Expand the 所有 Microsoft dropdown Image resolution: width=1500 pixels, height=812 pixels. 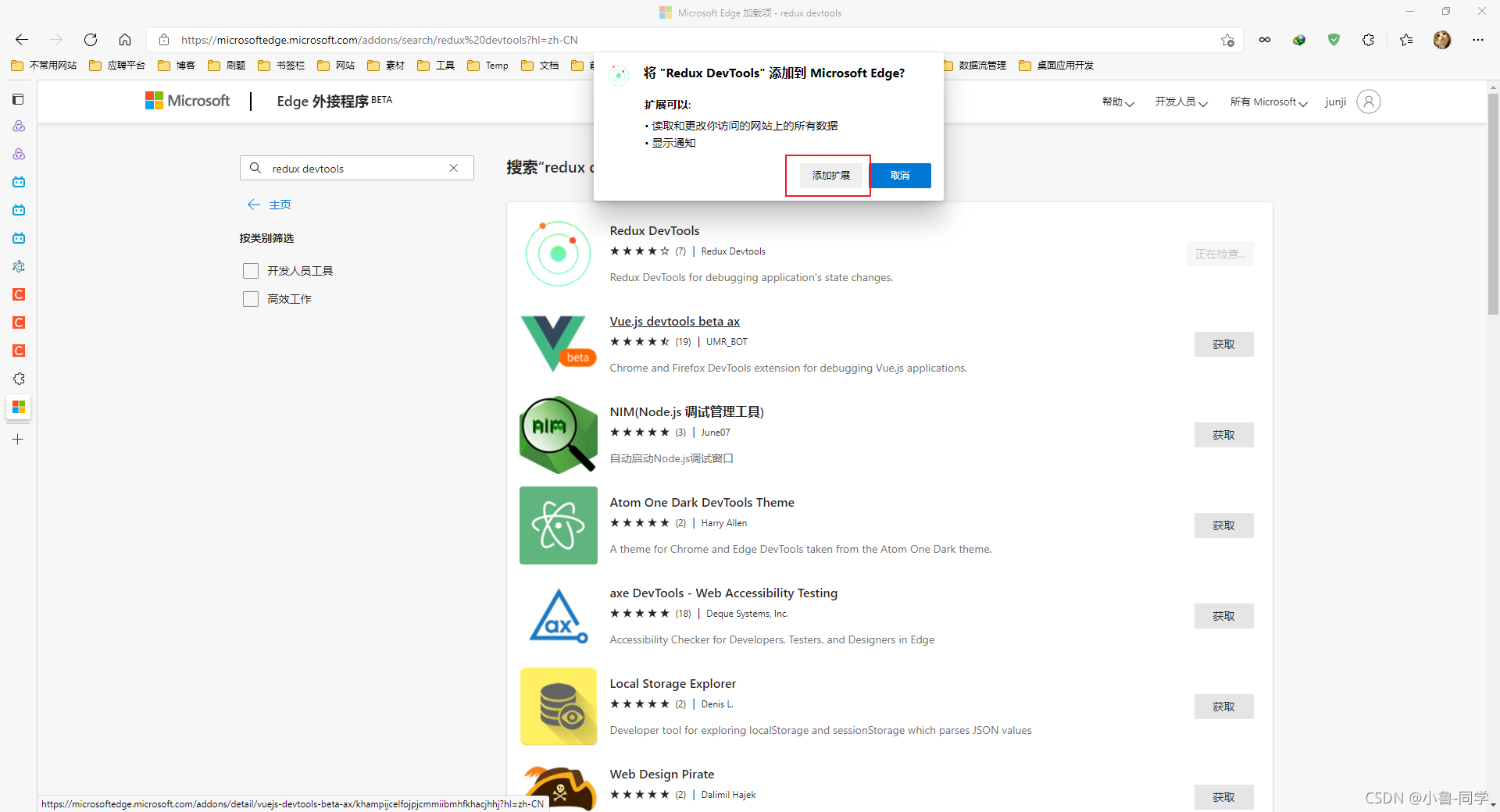[x=1269, y=102]
